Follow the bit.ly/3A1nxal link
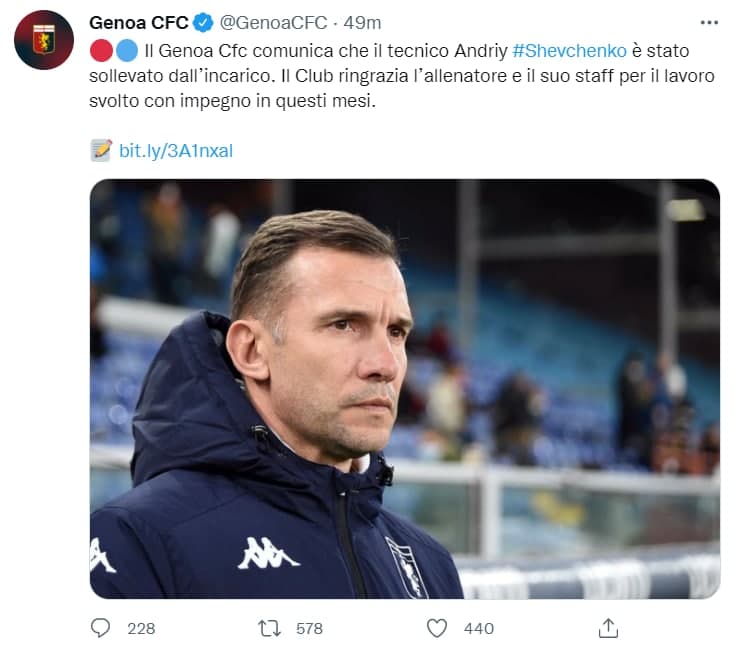 [176, 150]
